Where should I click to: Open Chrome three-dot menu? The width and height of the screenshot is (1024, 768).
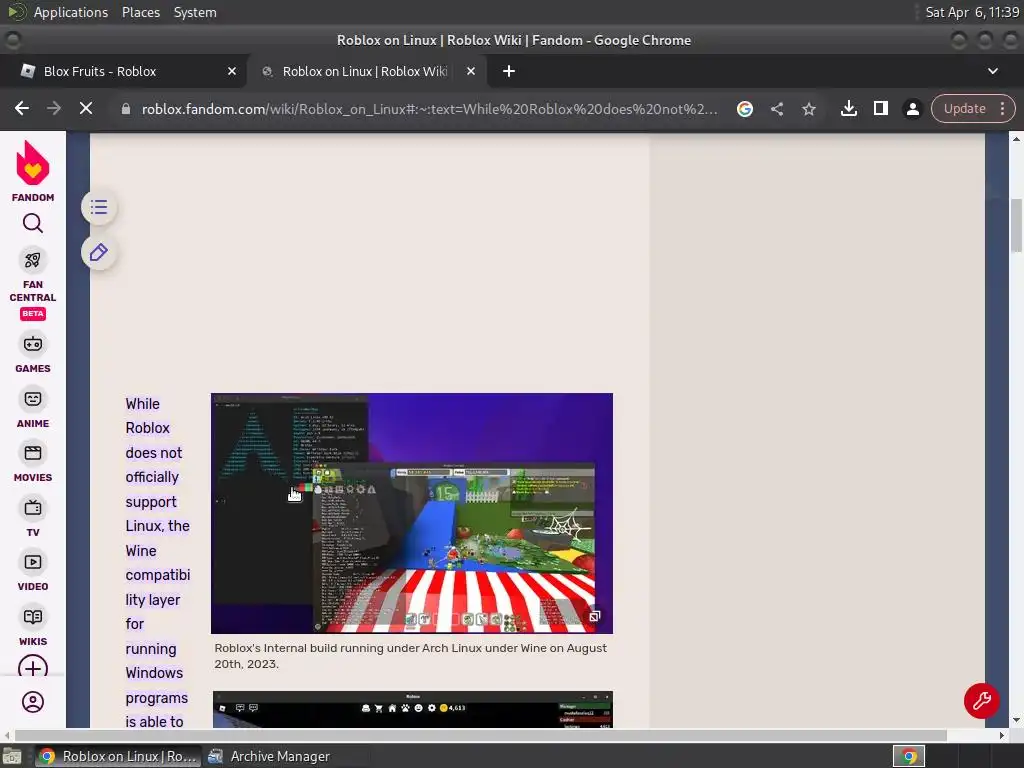(x=1002, y=108)
